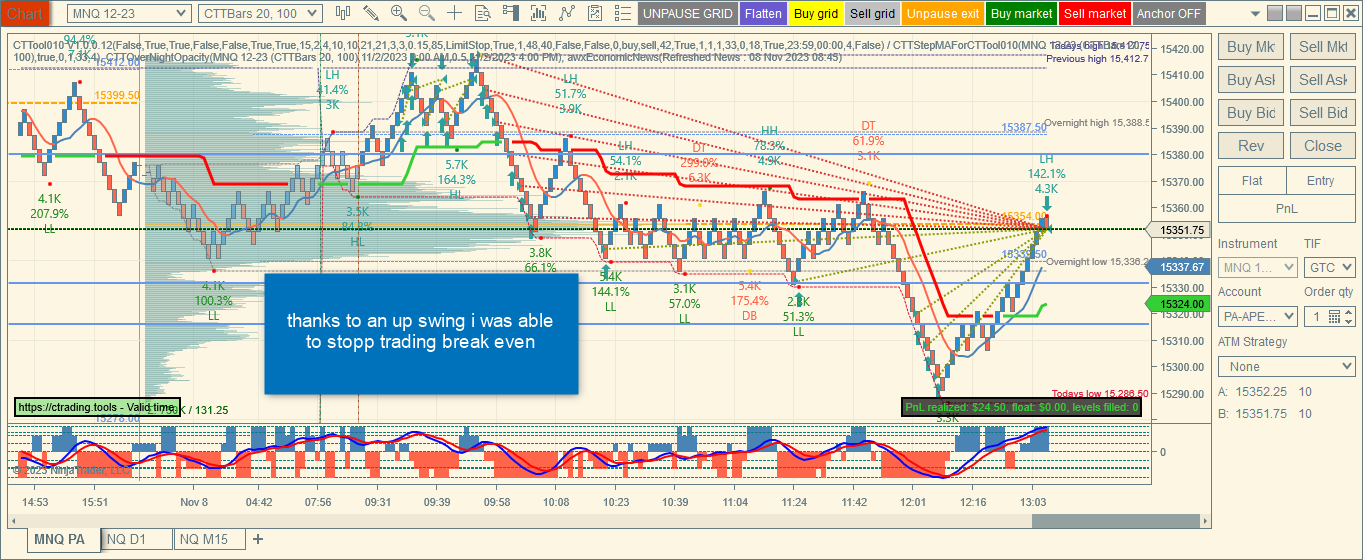Click the Flat position display
This screenshot has width=1363, height=560.
click(1252, 181)
